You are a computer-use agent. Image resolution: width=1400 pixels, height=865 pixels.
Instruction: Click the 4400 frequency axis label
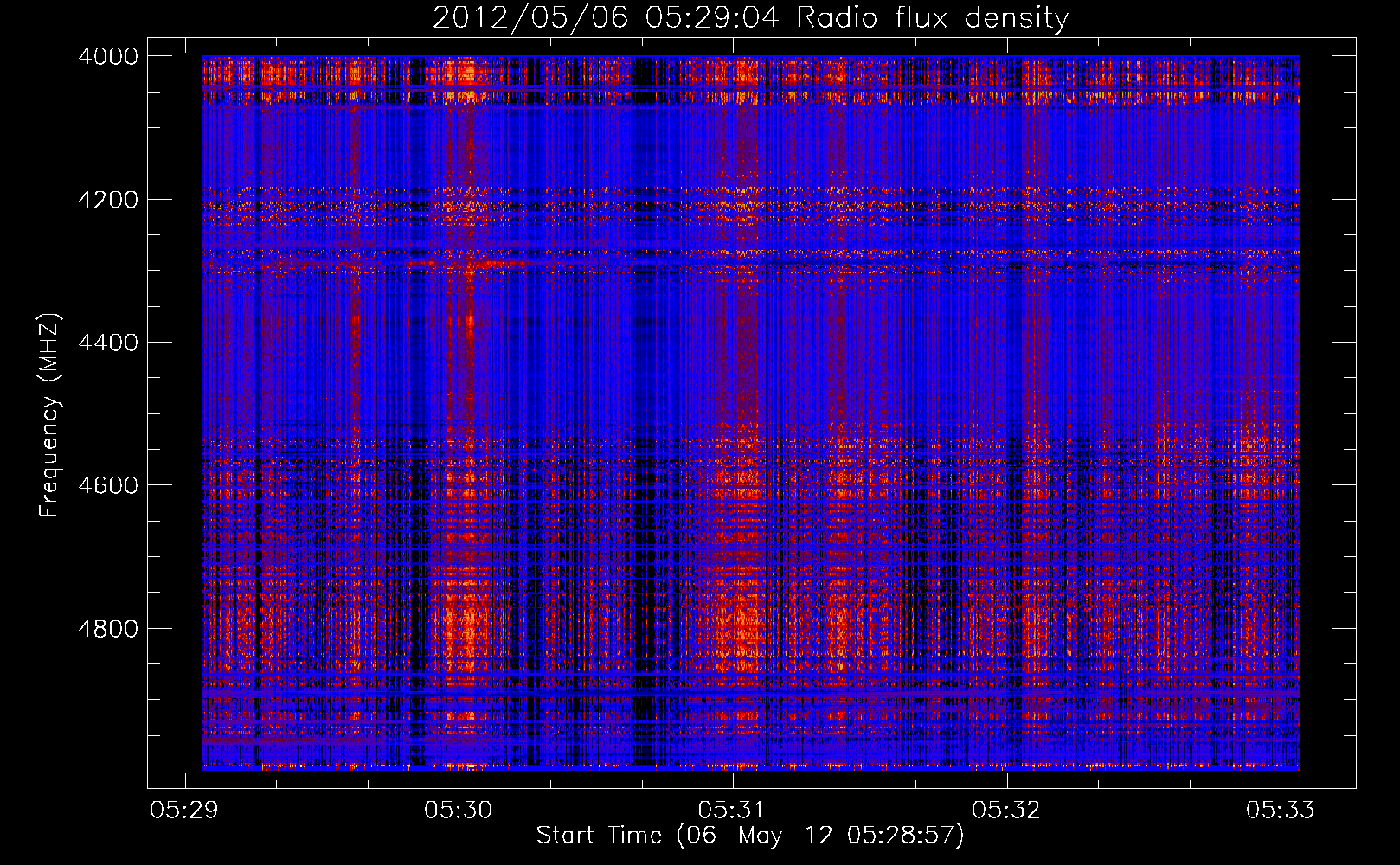point(108,343)
